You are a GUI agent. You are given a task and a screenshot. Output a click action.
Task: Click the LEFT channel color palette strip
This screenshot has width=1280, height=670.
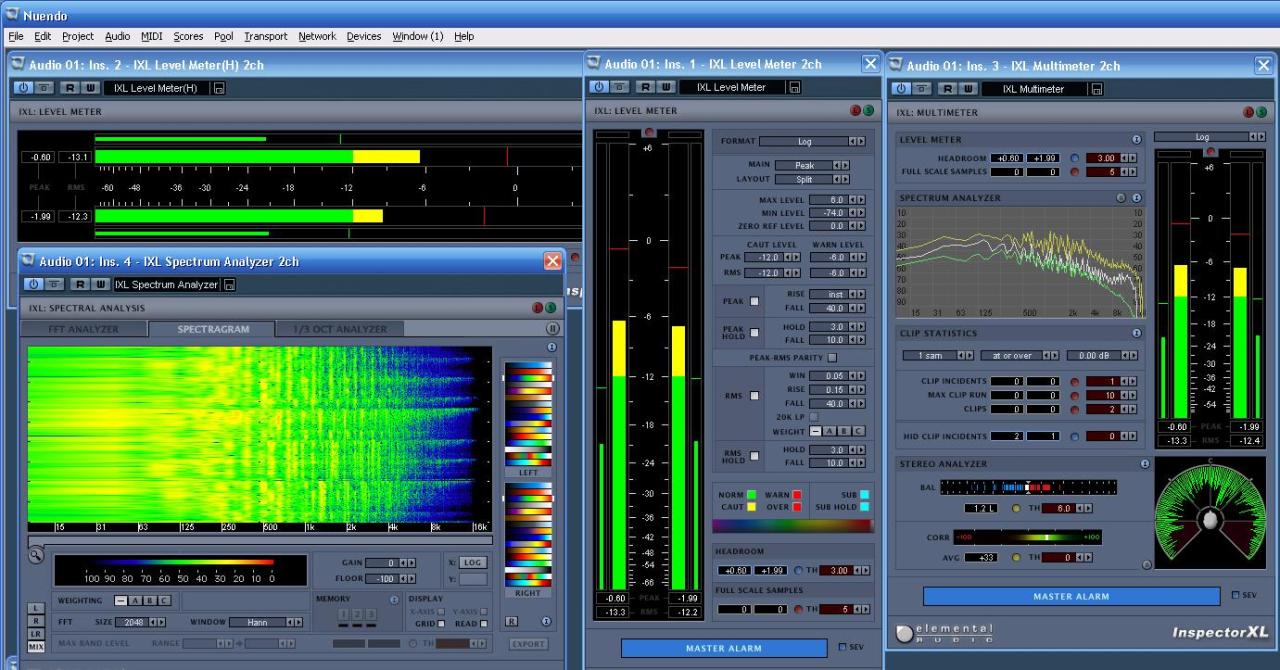pyautogui.click(x=528, y=414)
